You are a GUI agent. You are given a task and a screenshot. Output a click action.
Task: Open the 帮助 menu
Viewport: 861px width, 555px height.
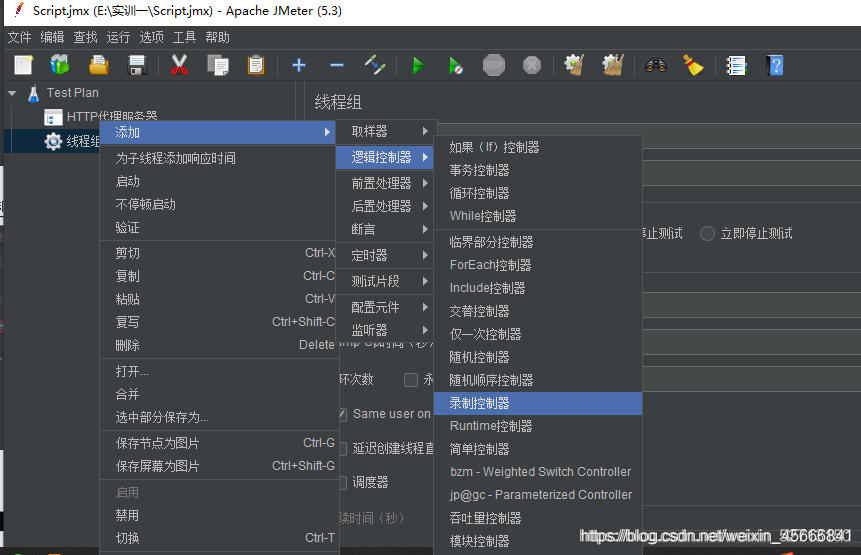[217, 37]
